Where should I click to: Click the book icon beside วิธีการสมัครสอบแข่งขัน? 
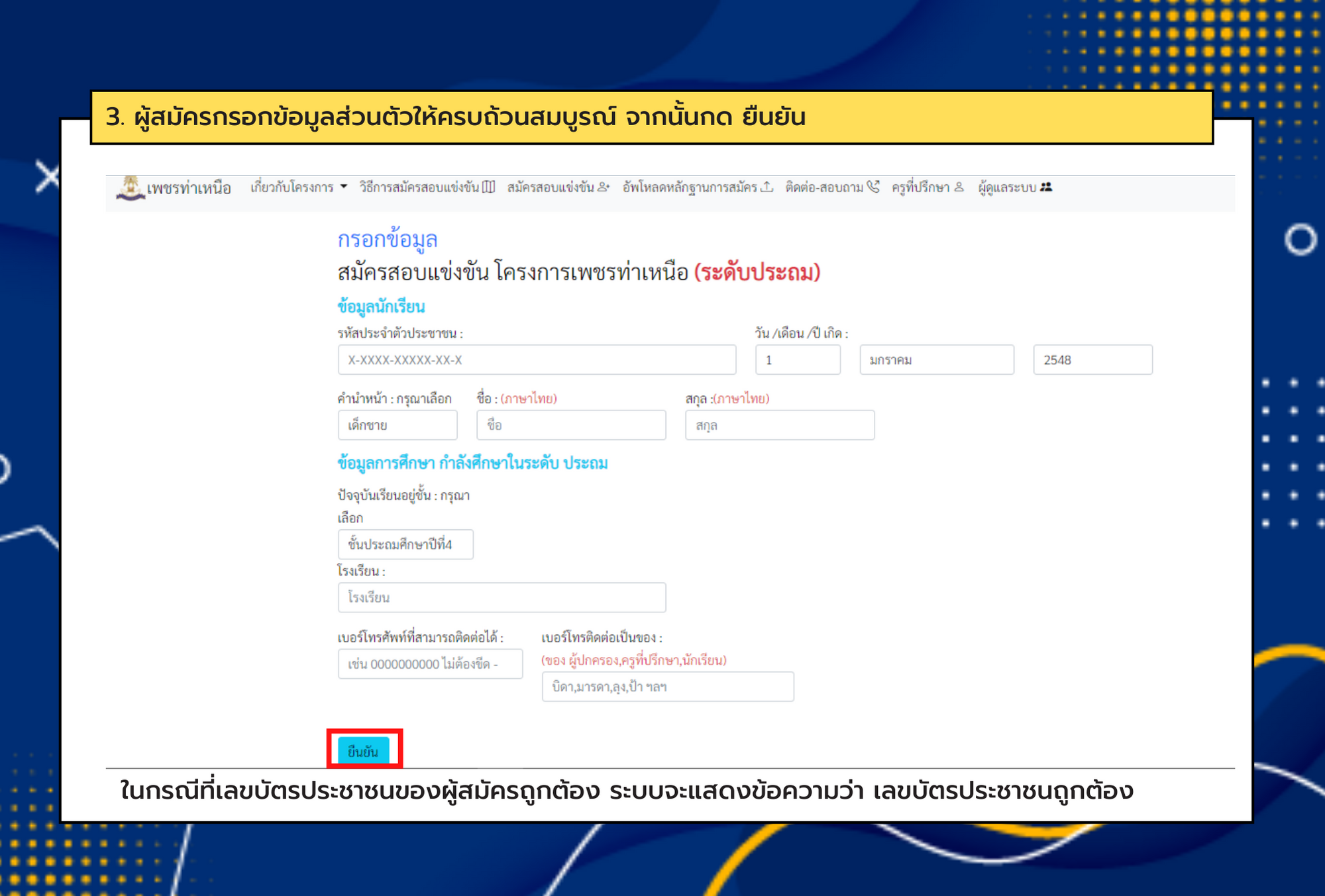tap(488, 187)
